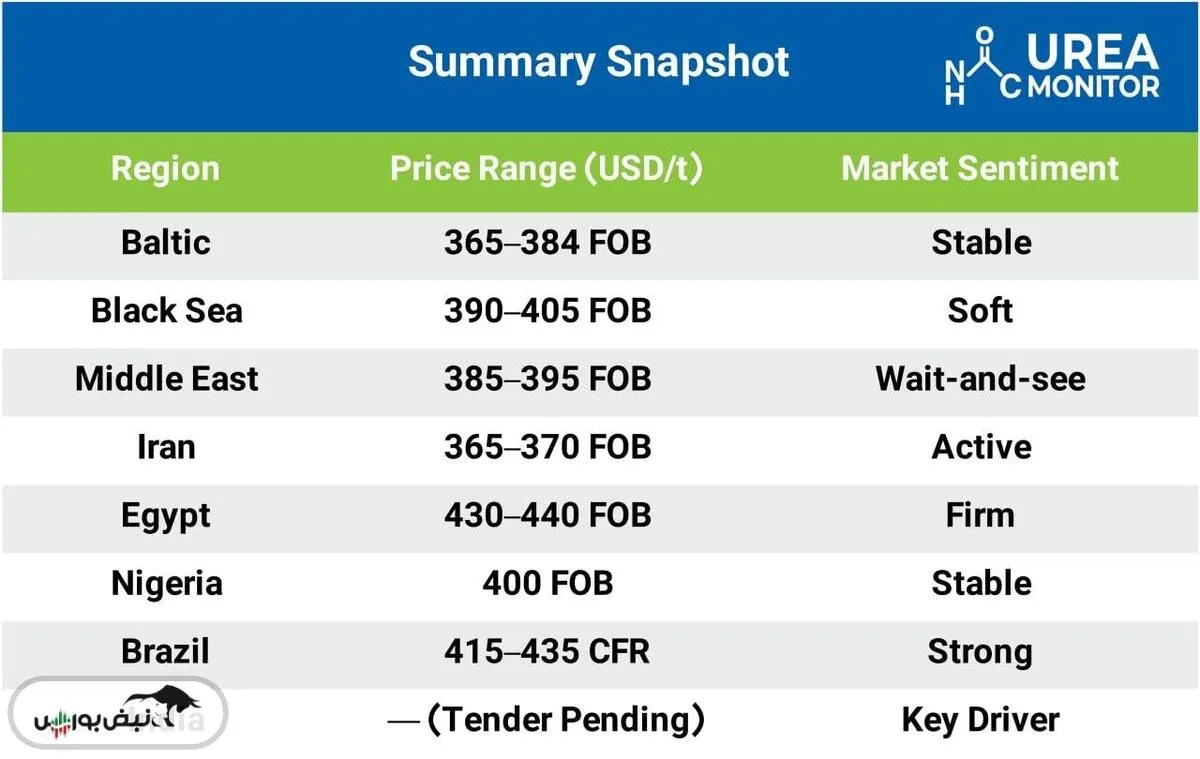Click the Urea Monitor molecule logo
The width and height of the screenshot is (1200, 759).
click(x=1052, y=66)
